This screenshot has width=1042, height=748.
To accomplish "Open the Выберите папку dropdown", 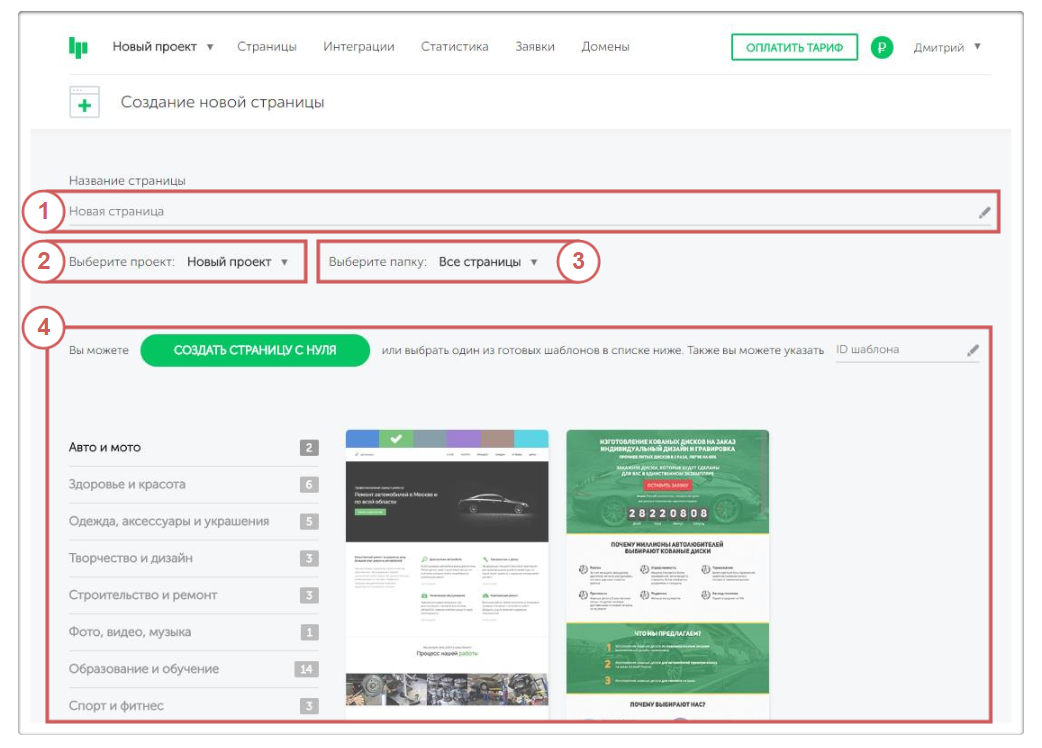I will [488, 262].
